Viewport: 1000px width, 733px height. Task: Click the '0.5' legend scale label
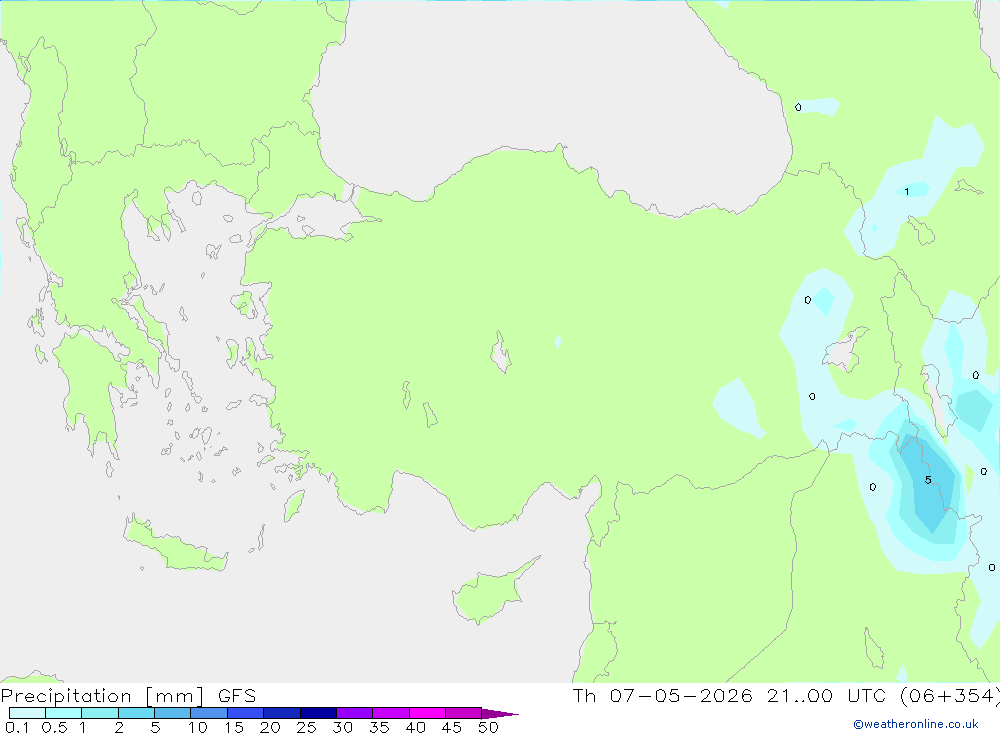point(54,727)
